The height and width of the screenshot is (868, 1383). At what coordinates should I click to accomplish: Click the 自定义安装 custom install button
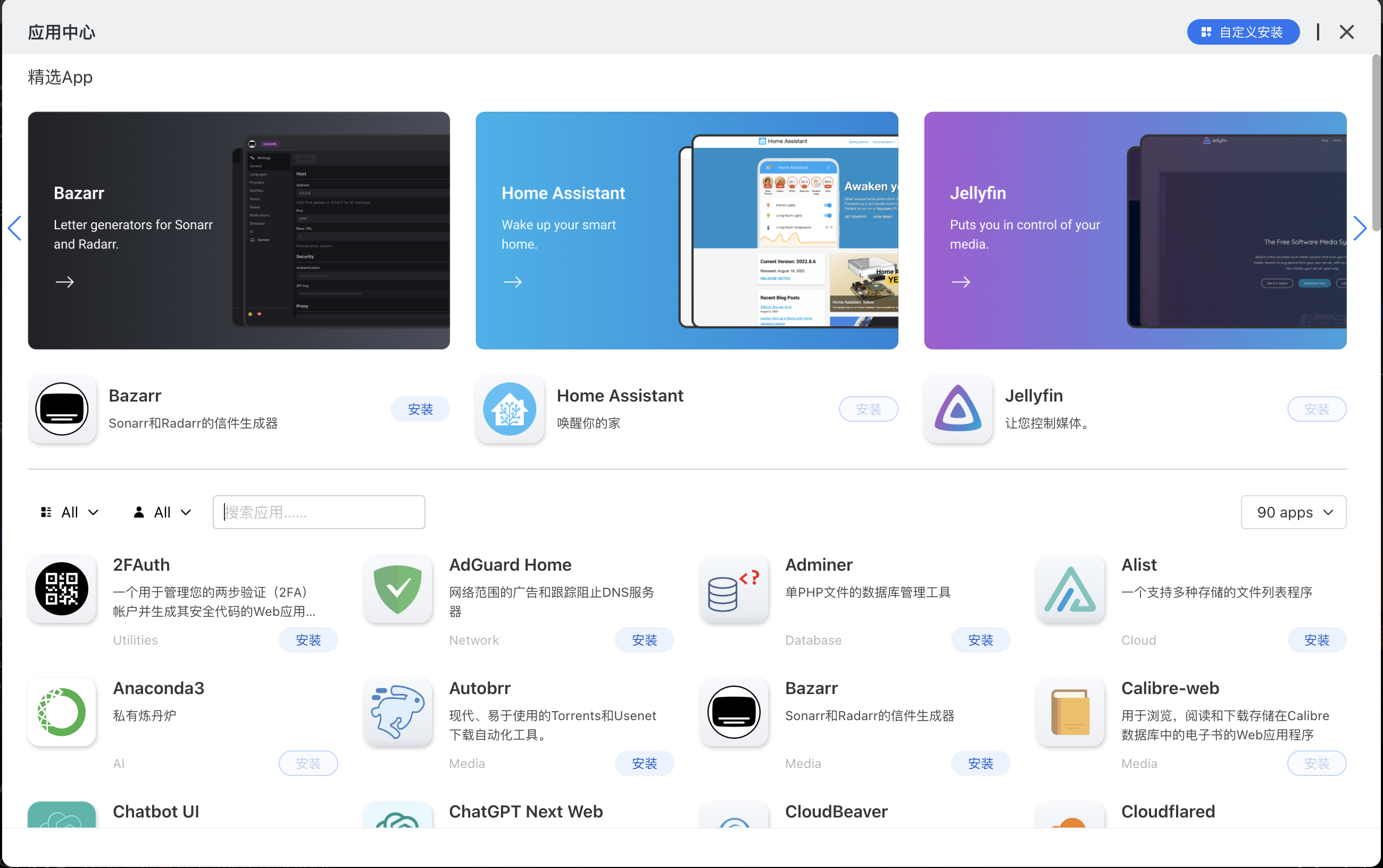tap(1243, 32)
